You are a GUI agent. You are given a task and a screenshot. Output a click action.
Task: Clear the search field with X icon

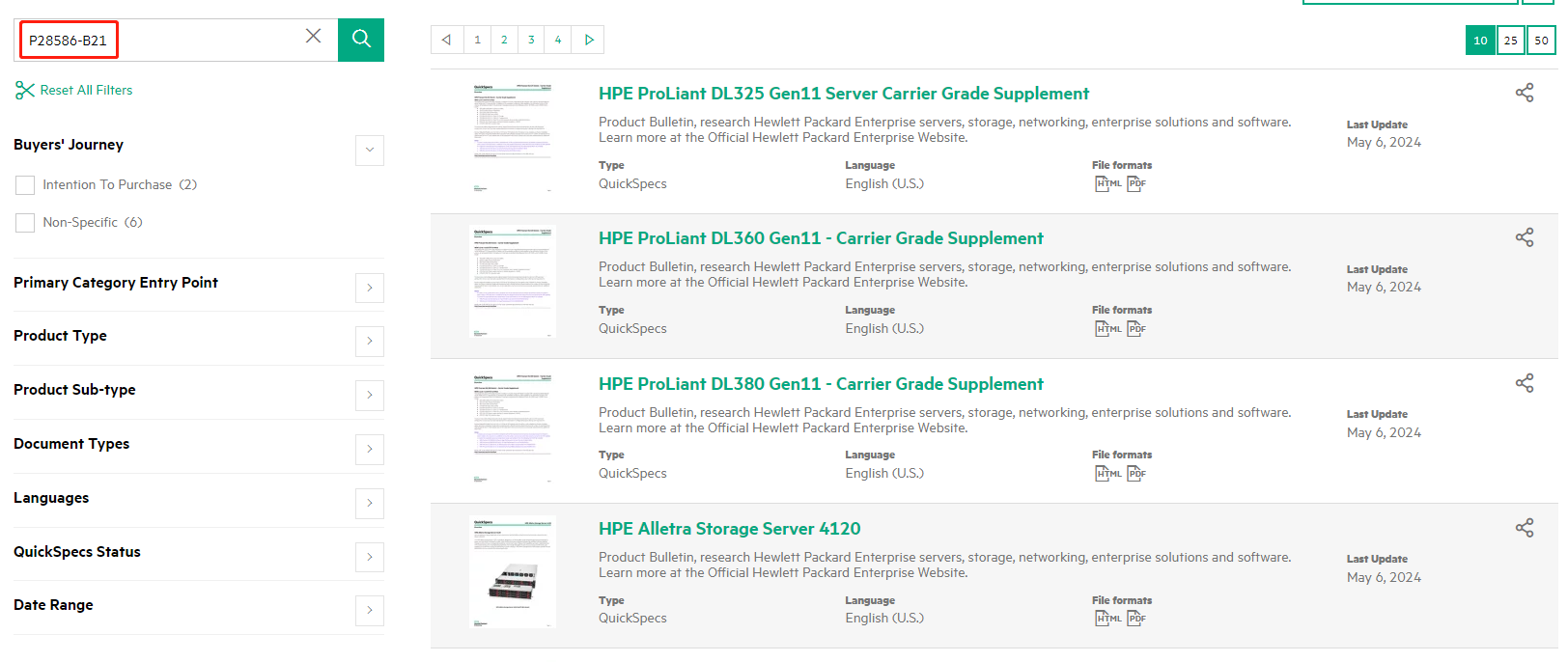pos(313,37)
